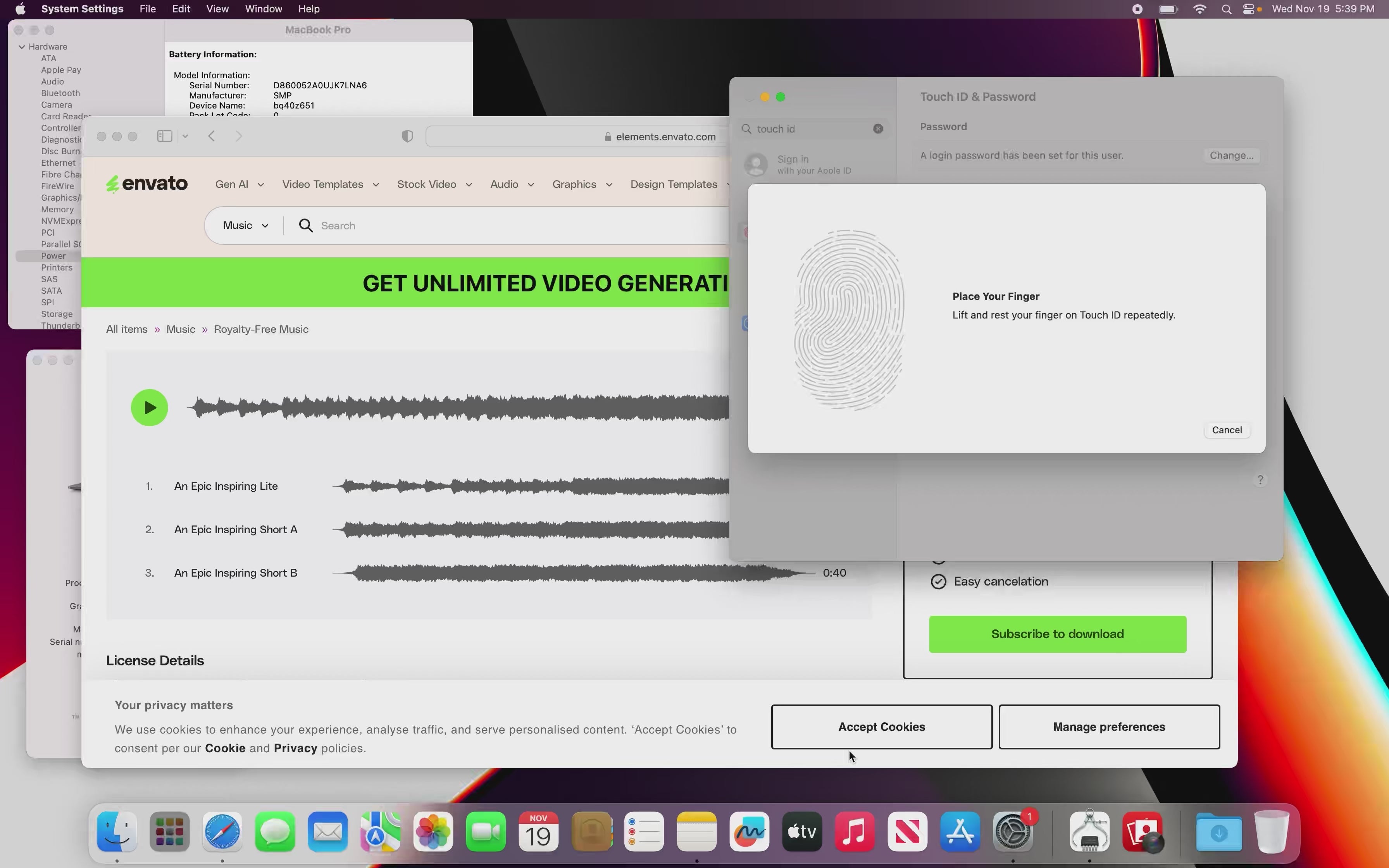Open the App Store in the Dock
This screenshot has width=1389, height=868.
click(960, 831)
